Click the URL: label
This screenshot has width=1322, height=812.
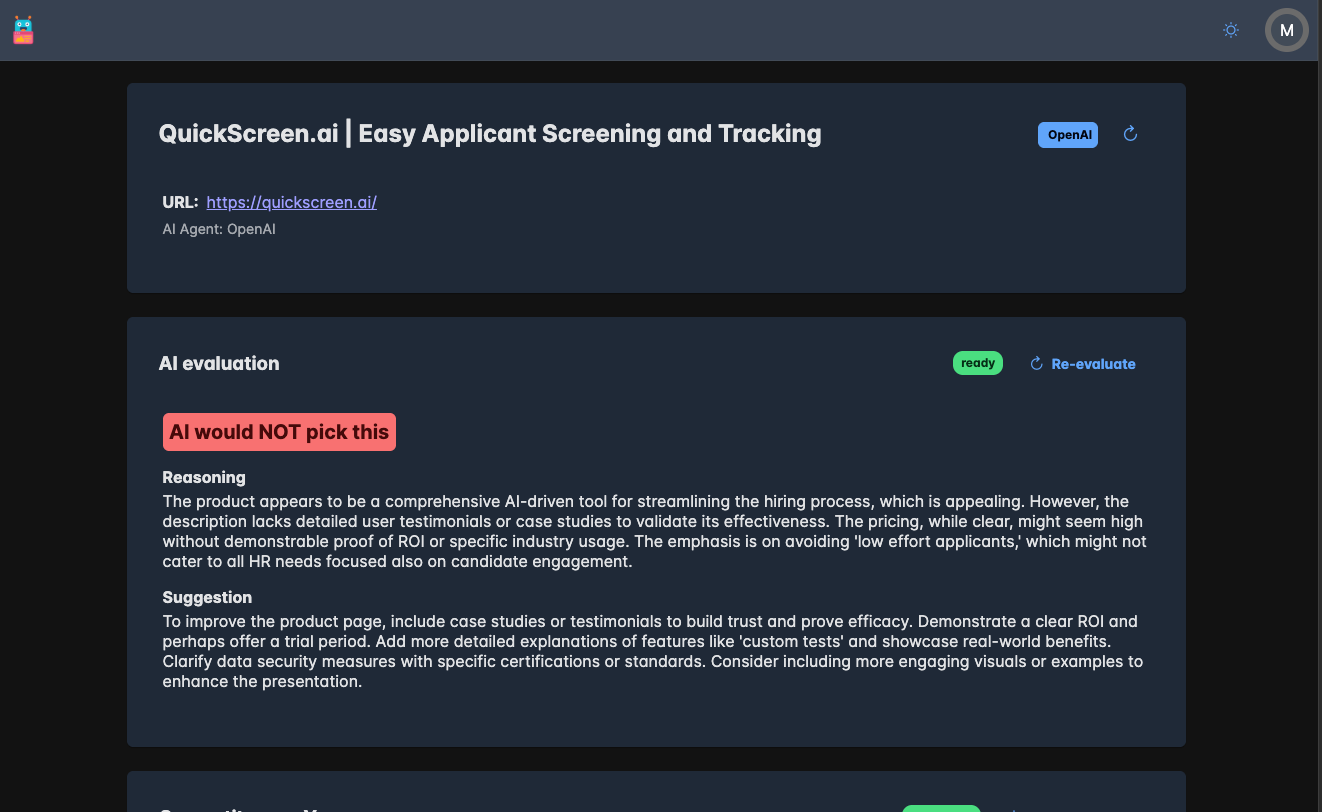point(181,202)
